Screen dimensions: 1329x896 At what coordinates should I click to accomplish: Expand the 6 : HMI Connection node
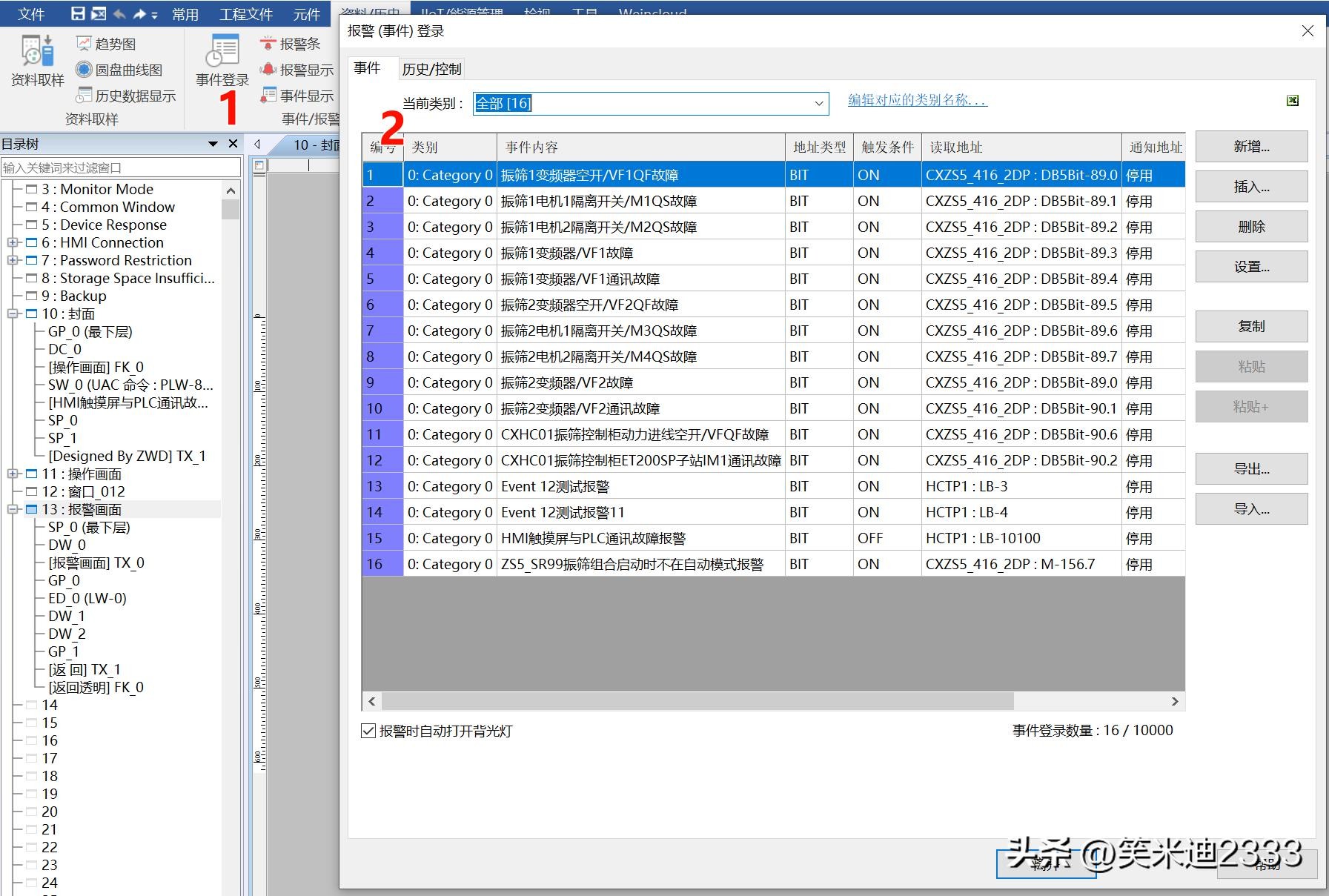pyautogui.click(x=13, y=242)
